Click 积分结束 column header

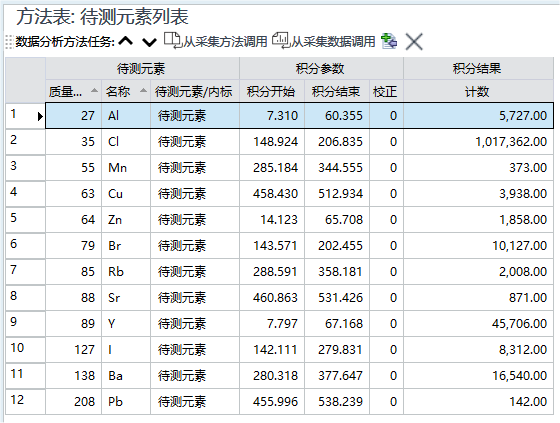[337, 91]
